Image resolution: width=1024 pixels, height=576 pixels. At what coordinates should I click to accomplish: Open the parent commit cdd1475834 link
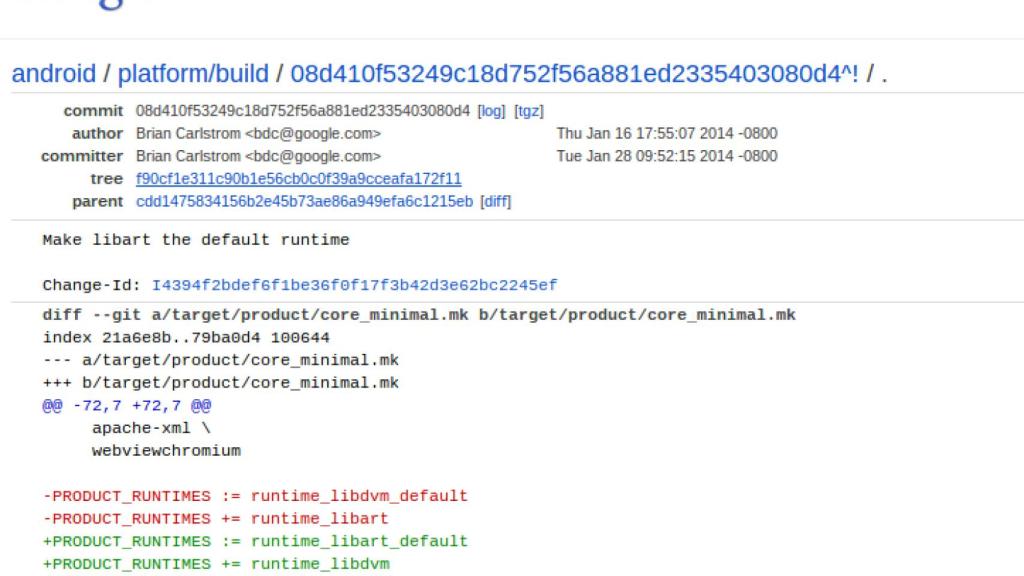point(304,202)
